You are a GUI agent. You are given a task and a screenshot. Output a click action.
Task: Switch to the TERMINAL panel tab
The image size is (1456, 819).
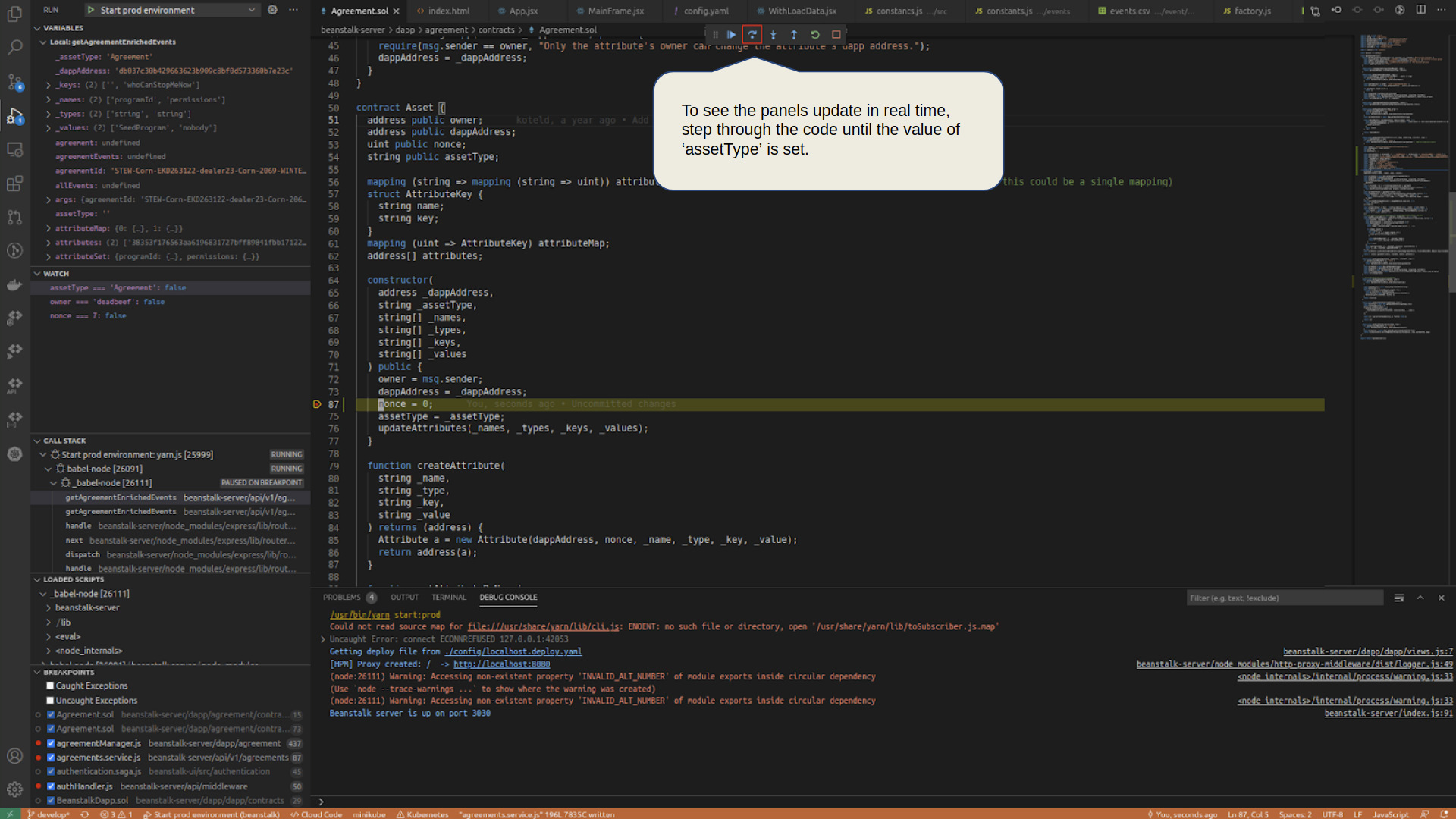(448, 598)
